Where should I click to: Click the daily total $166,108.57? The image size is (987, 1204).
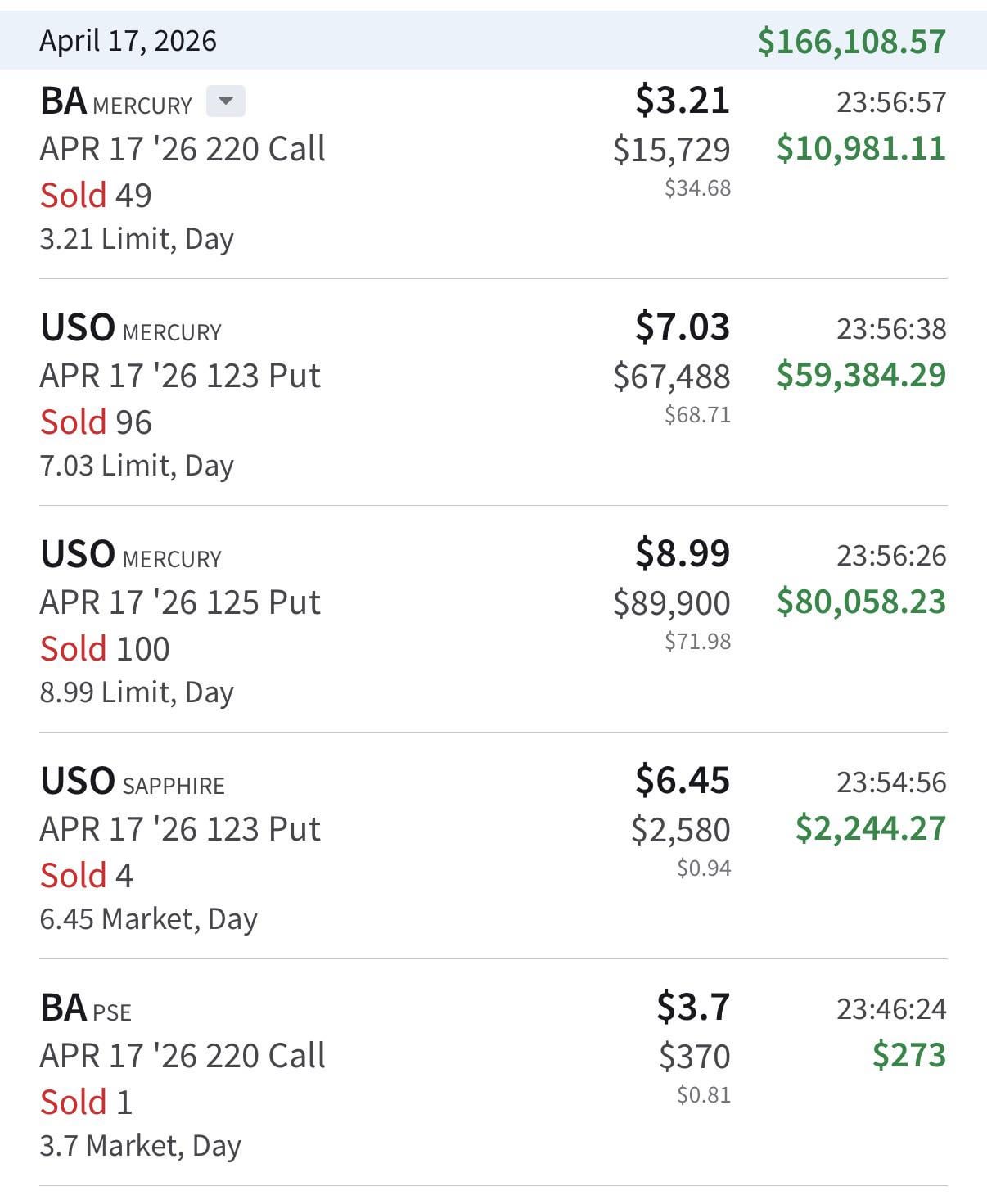click(851, 41)
